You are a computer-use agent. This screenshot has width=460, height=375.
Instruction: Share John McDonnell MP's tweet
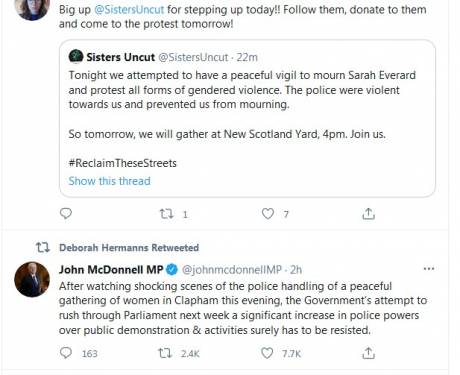click(x=368, y=353)
